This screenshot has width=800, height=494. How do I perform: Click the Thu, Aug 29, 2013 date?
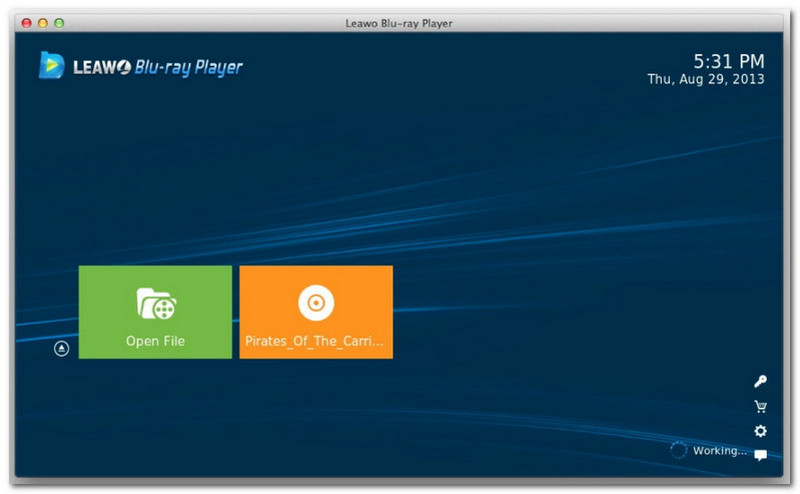pyautogui.click(x=705, y=80)
